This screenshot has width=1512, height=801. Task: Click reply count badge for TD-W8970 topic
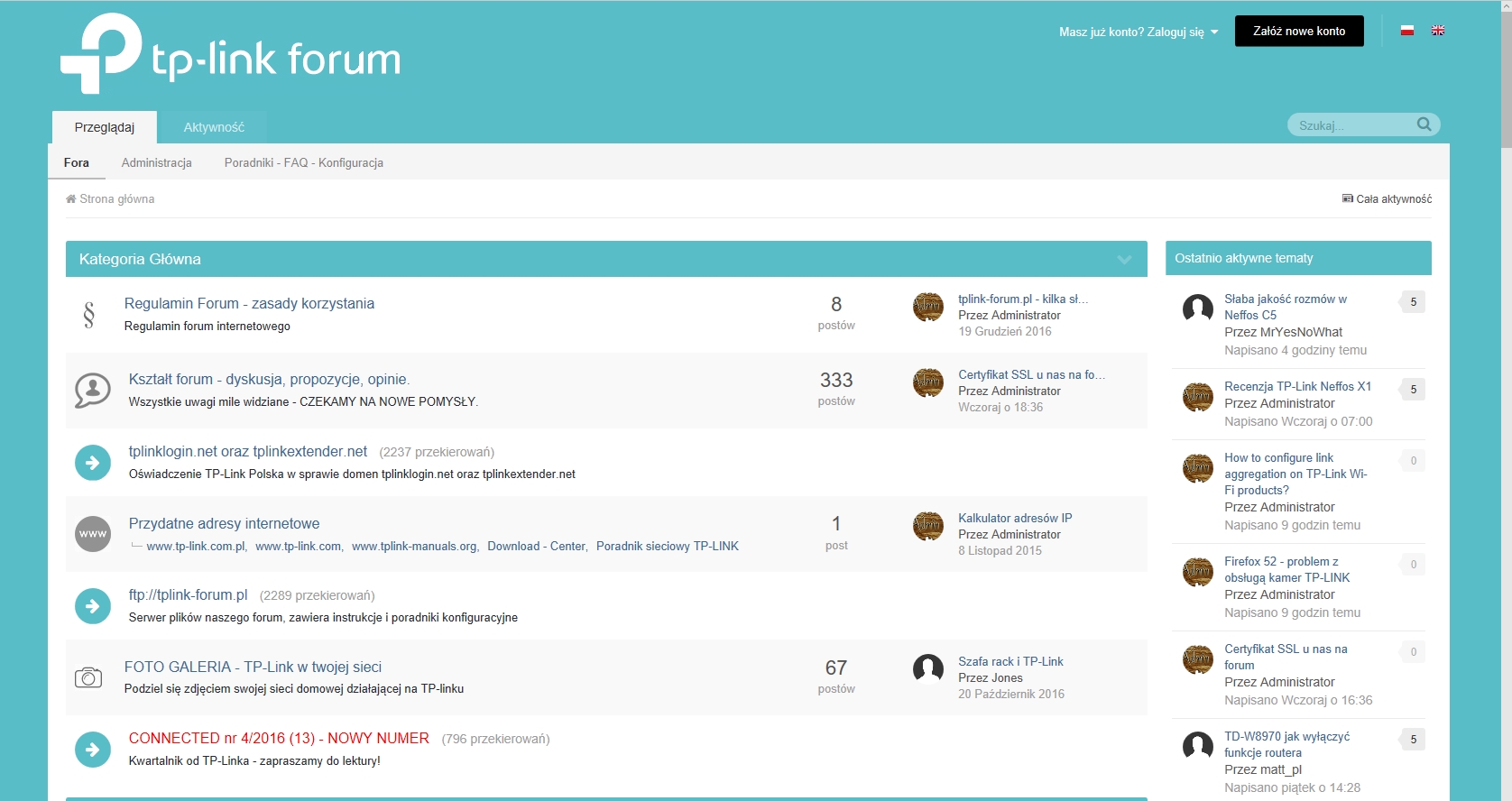point(1414,740)
